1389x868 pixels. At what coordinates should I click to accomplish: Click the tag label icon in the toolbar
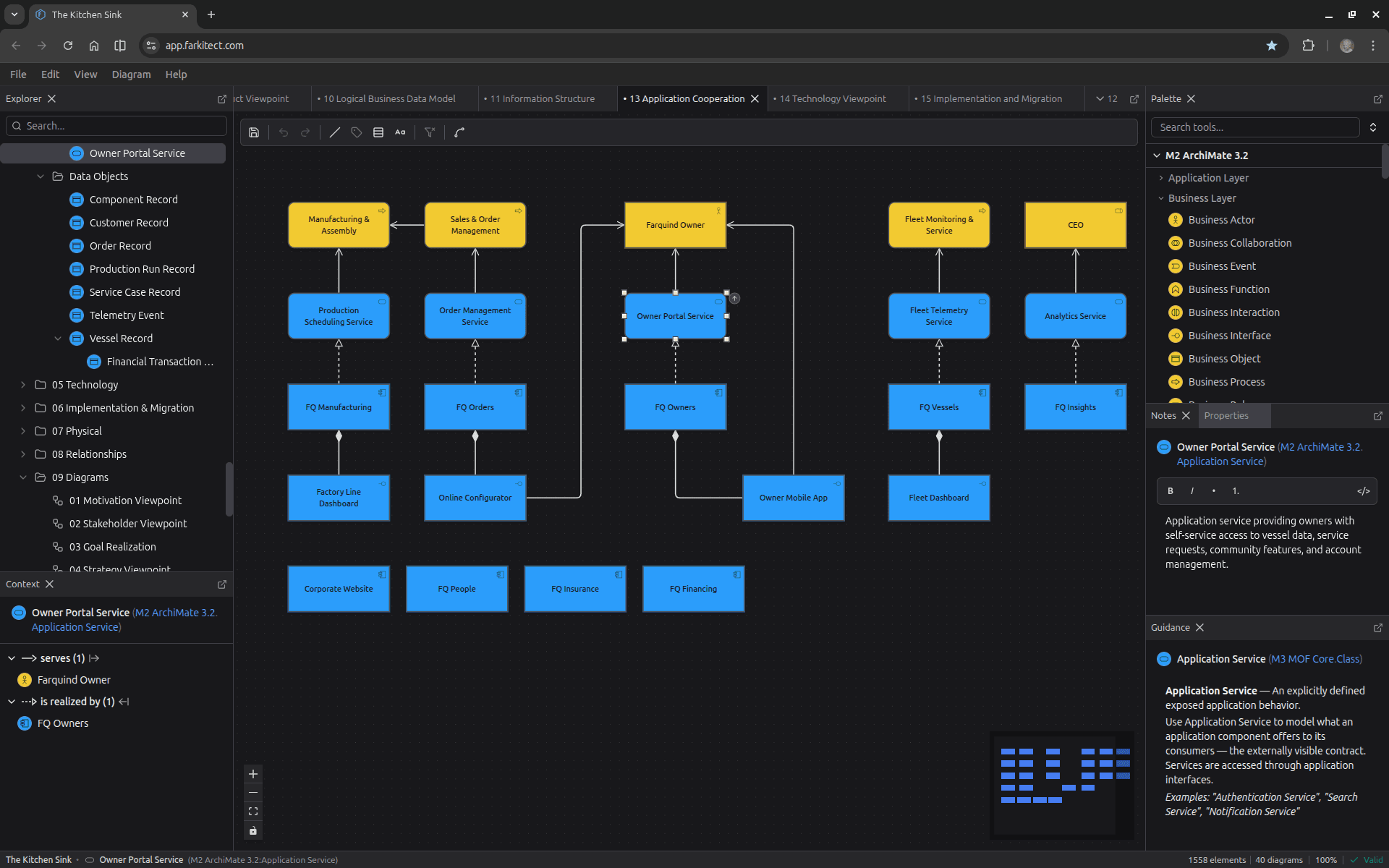357,132
